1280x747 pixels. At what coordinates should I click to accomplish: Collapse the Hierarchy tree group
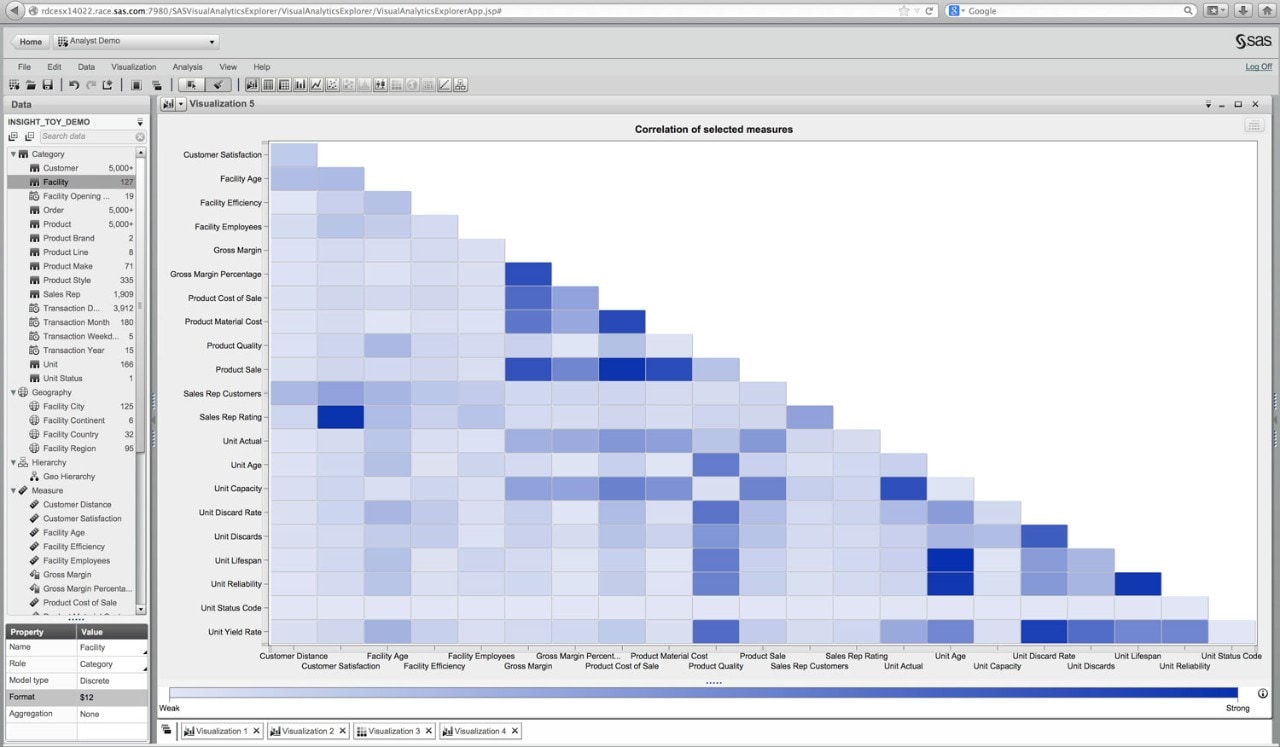pos(13,463)
